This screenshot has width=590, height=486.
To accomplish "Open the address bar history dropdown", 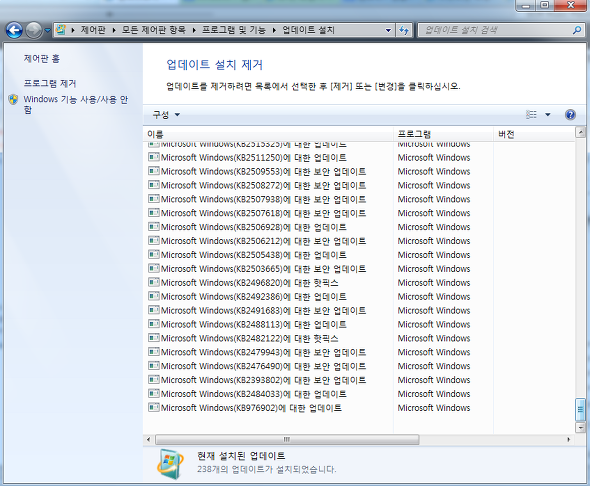I will point(388,30).
